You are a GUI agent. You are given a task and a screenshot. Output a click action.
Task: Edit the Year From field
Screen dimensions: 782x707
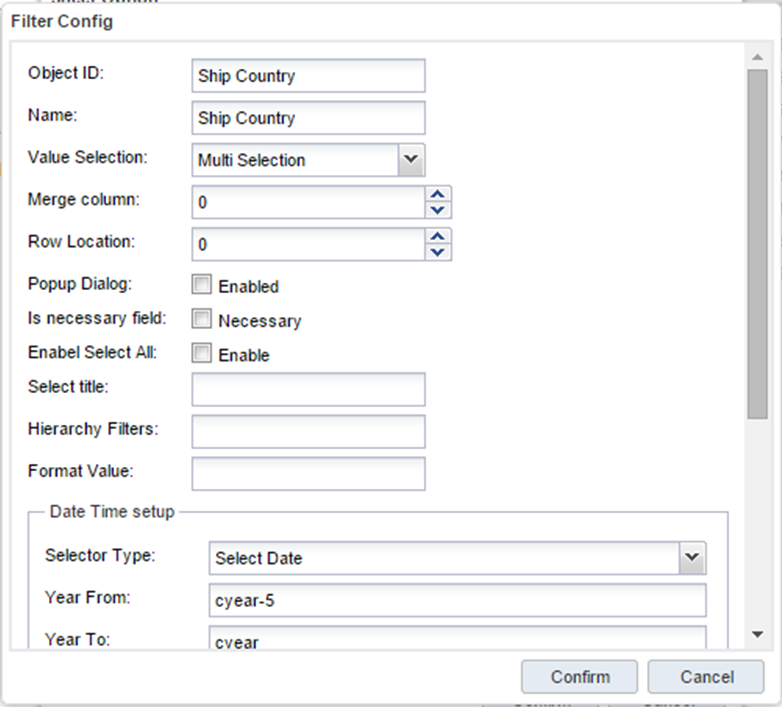point(457,600)
